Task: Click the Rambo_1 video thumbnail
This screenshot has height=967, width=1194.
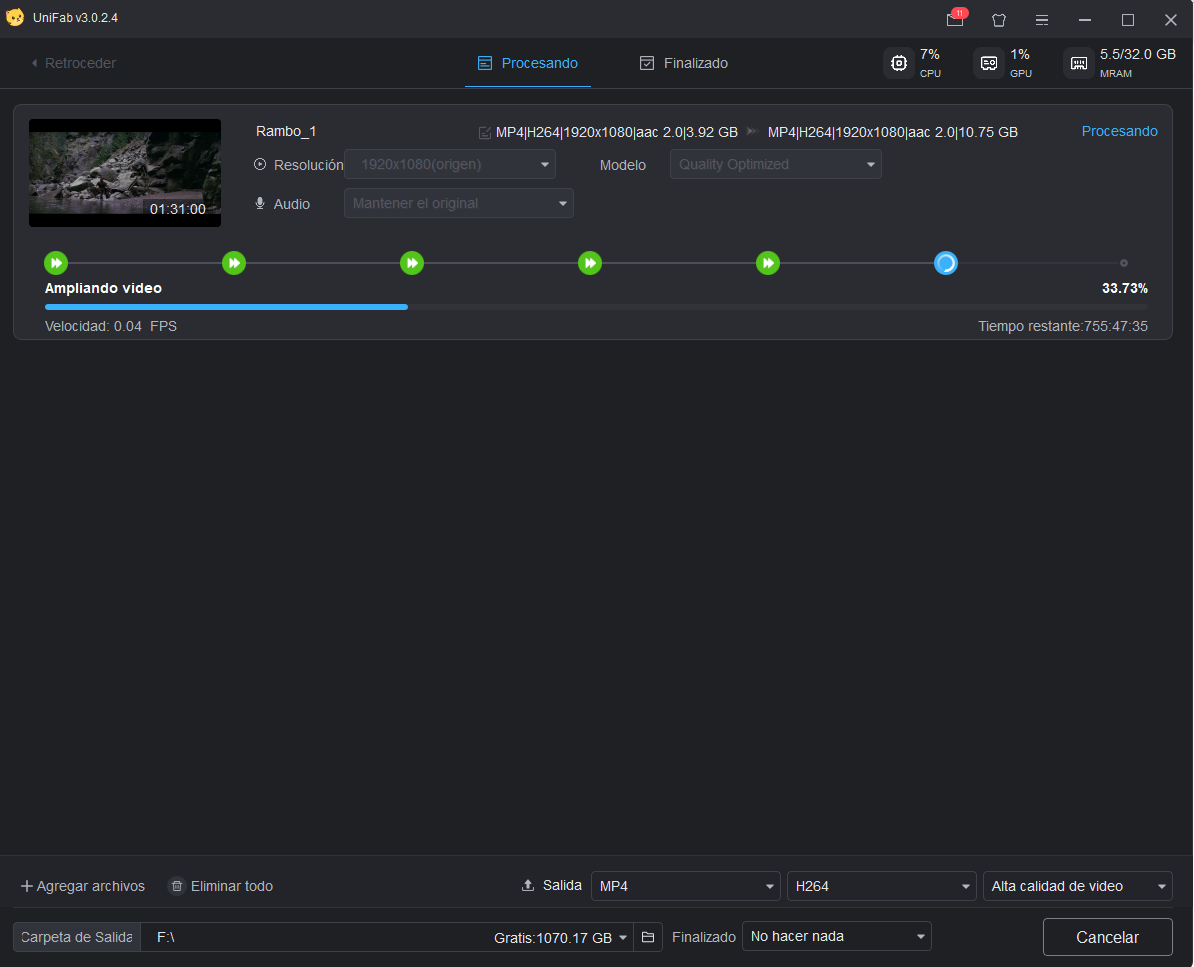Action: click(125, 173)
